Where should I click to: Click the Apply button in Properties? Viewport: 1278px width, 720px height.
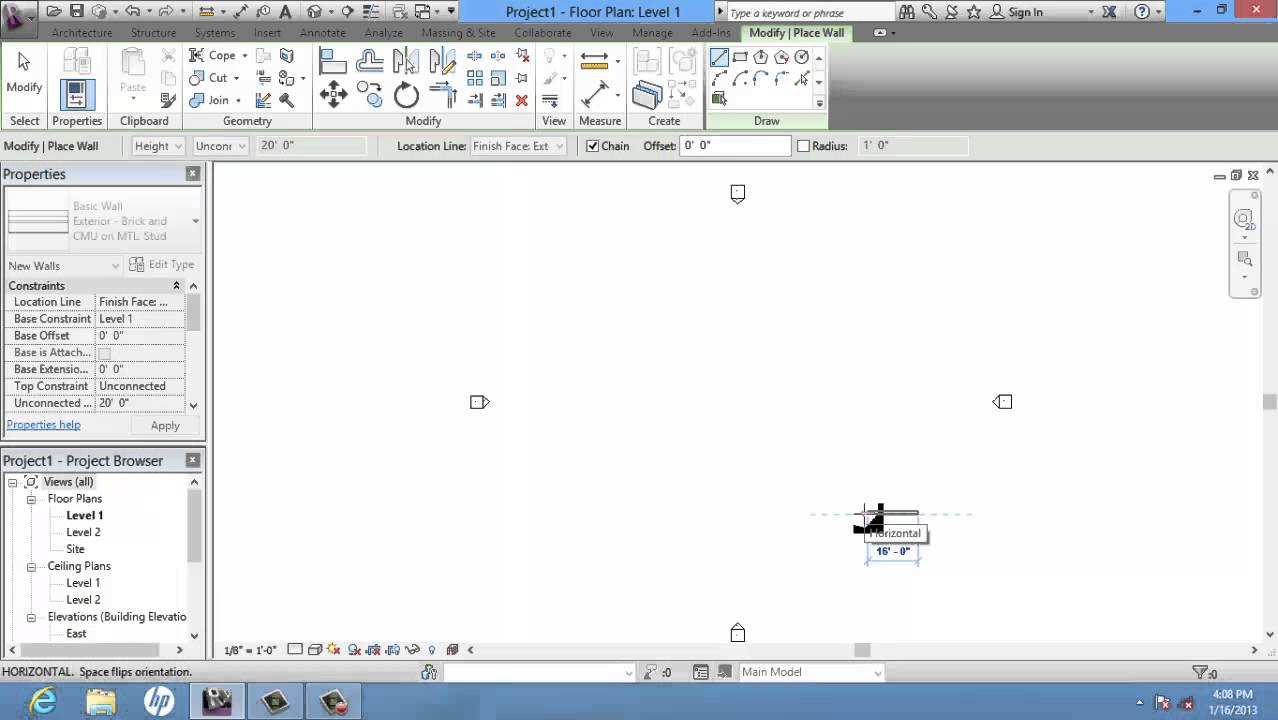click(165, 425)
